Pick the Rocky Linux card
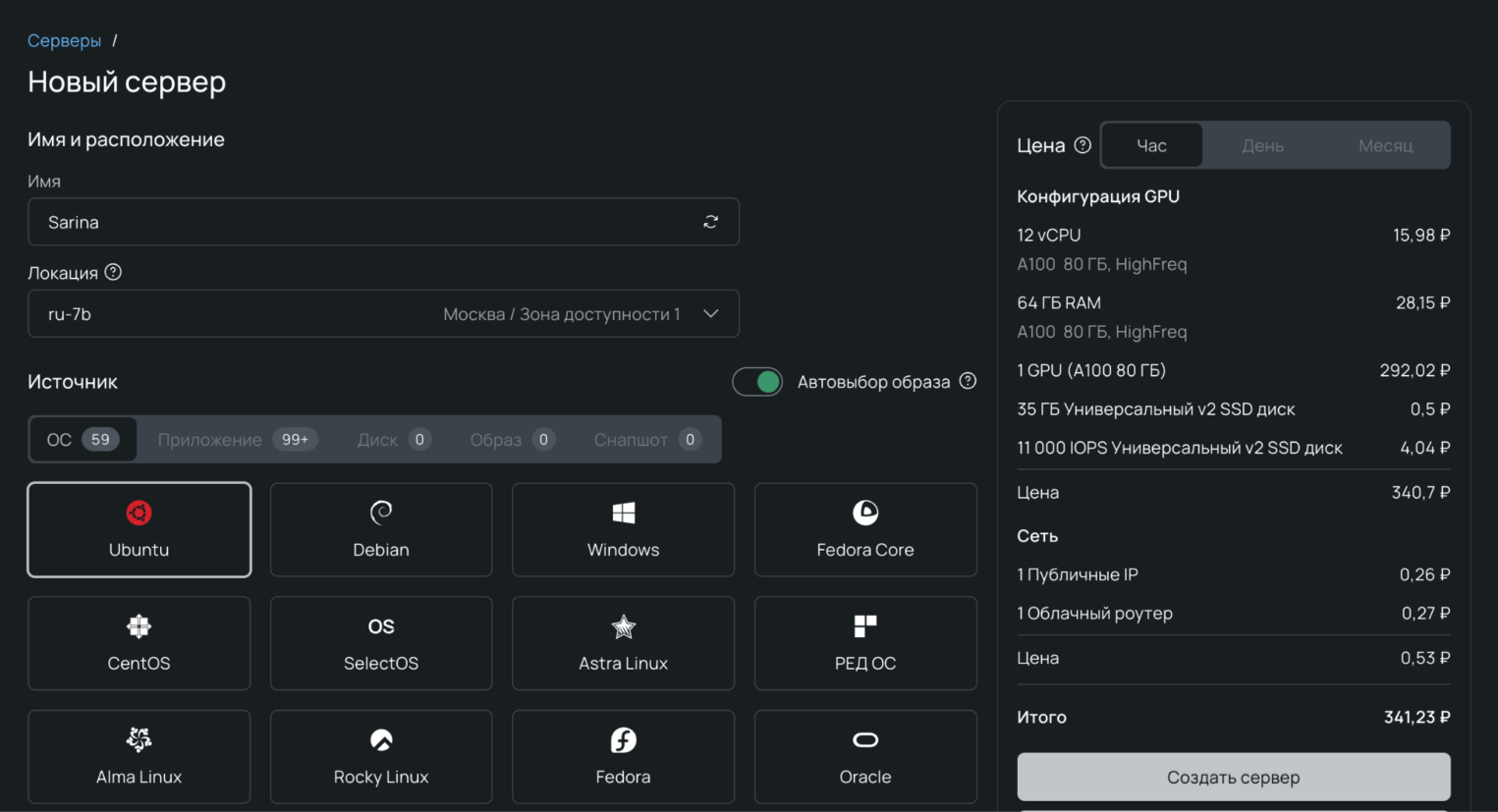This screenshot has width=1498, height=812. pos(381,757)
